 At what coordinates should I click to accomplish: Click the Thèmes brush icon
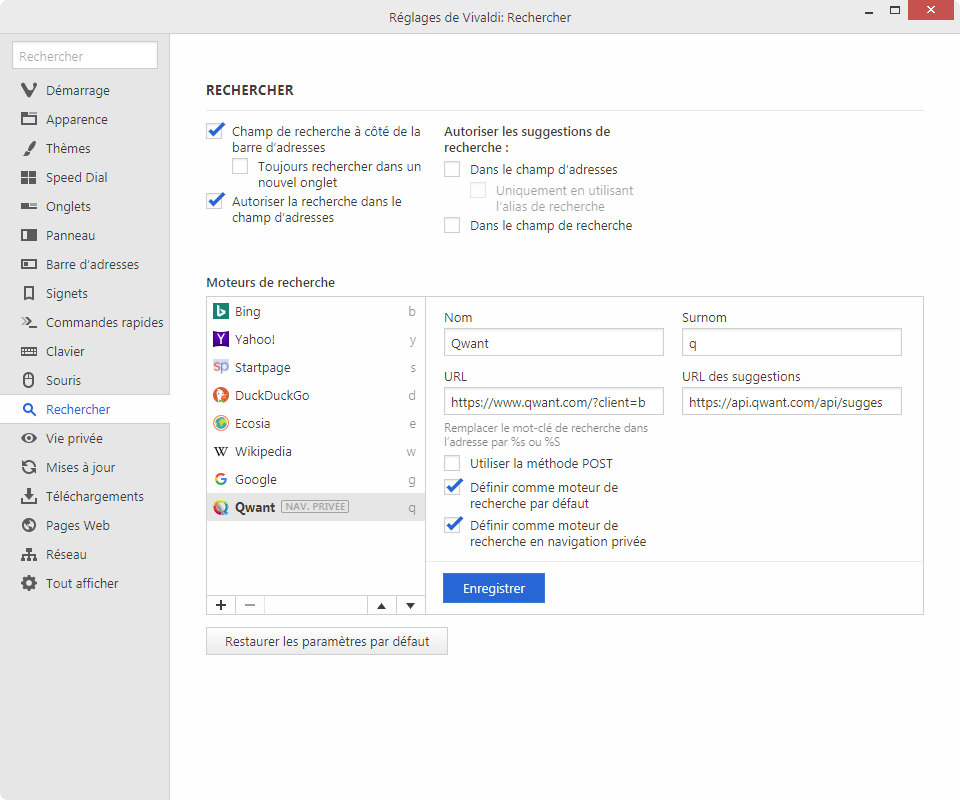tap(29, 148)
